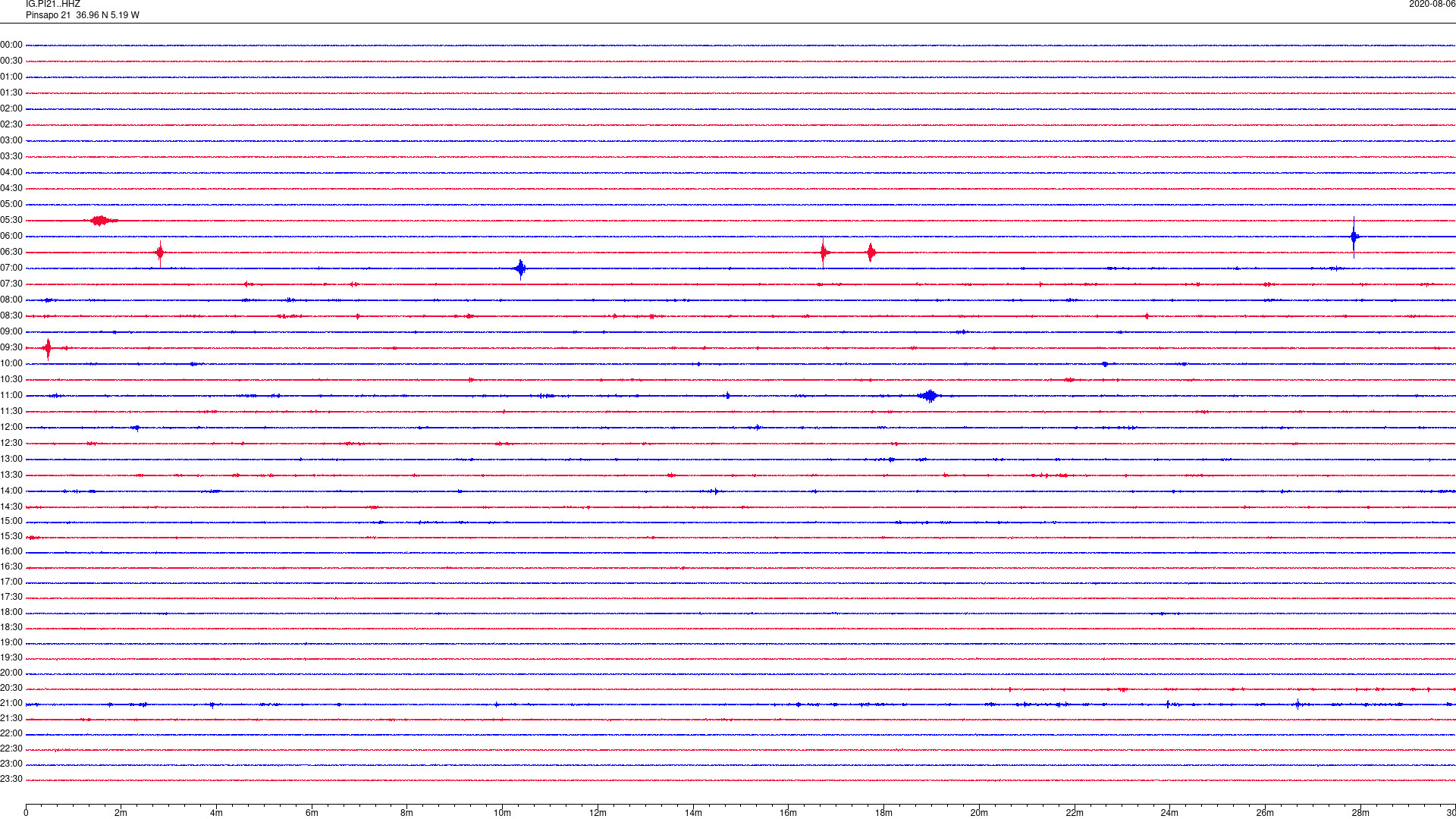This screenshot has height=819, width=1456.
Task: Click the 18m tick on the time axis
Action: [x=883, y=813]
